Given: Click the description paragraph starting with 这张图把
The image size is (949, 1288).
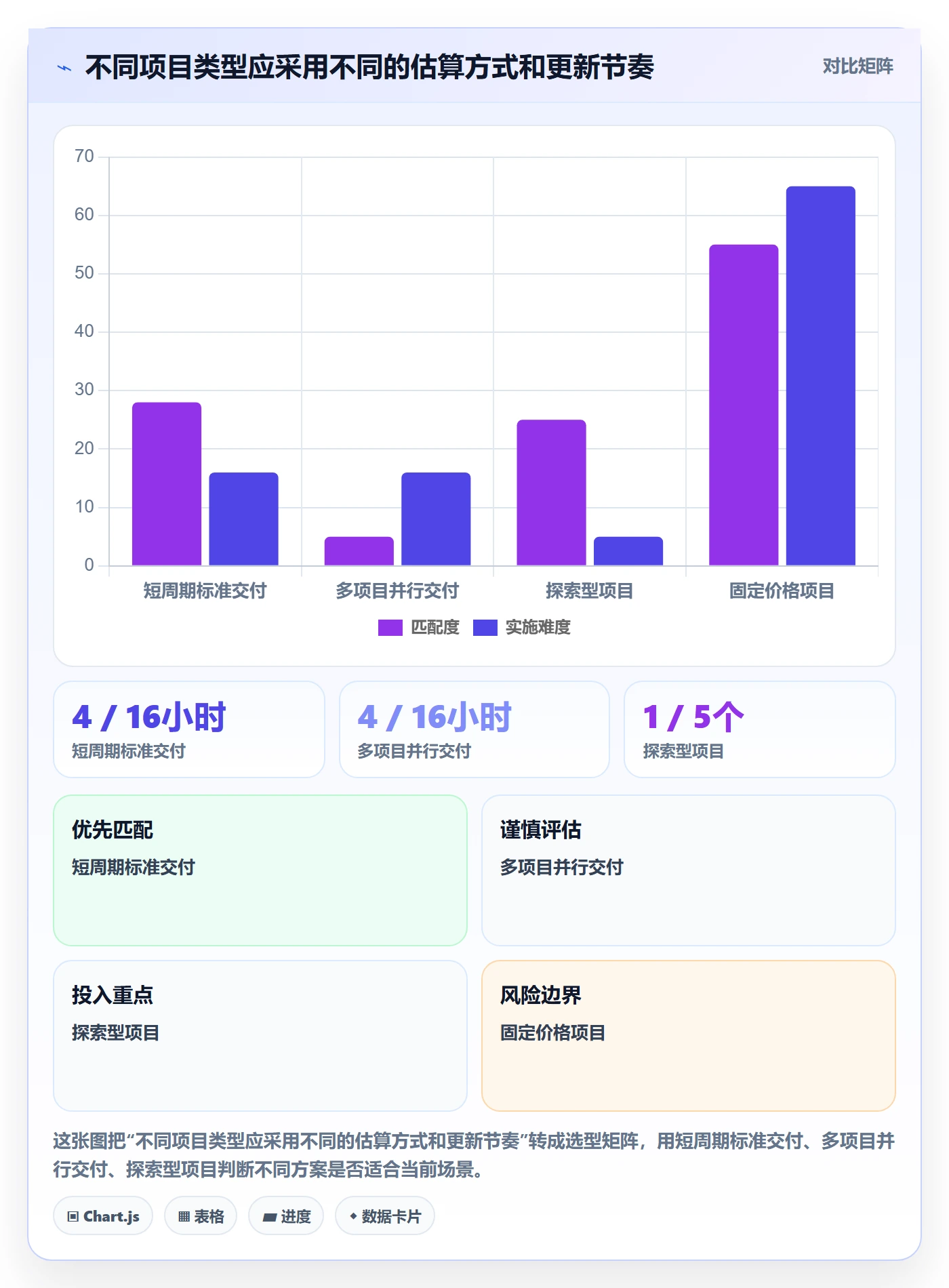Looking at the screenshot, I should tap(474, 1155).
